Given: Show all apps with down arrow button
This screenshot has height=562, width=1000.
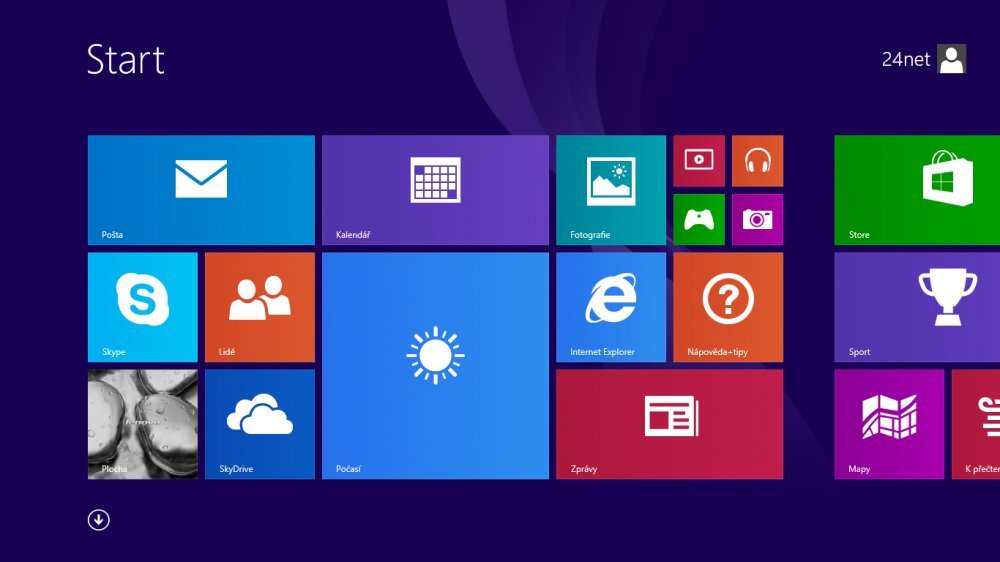Looking at the screenshot, I should pyautogui.click(x=99, y=520).
